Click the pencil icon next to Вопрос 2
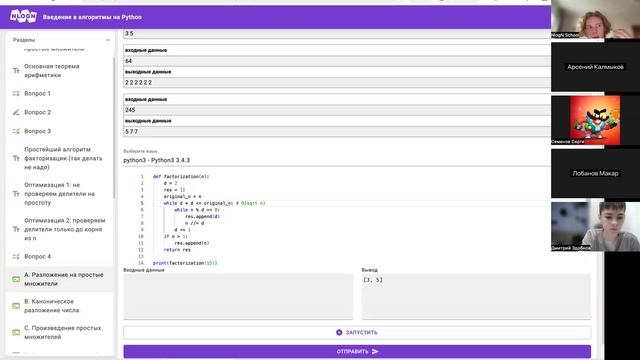This screenshot has height=360, width=640. (16, 112)
